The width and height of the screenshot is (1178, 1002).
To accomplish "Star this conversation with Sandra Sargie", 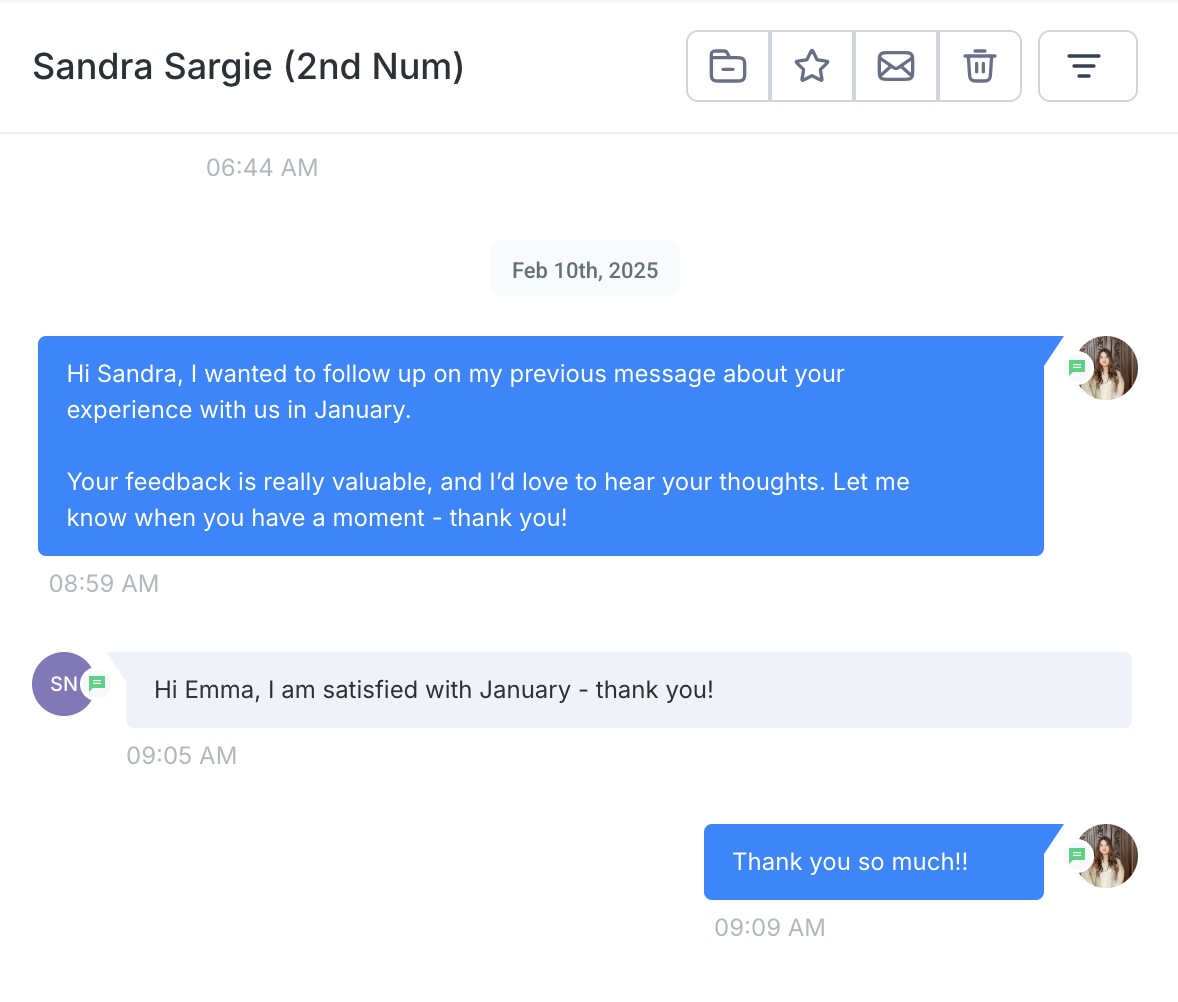I will tap(812, 67).
